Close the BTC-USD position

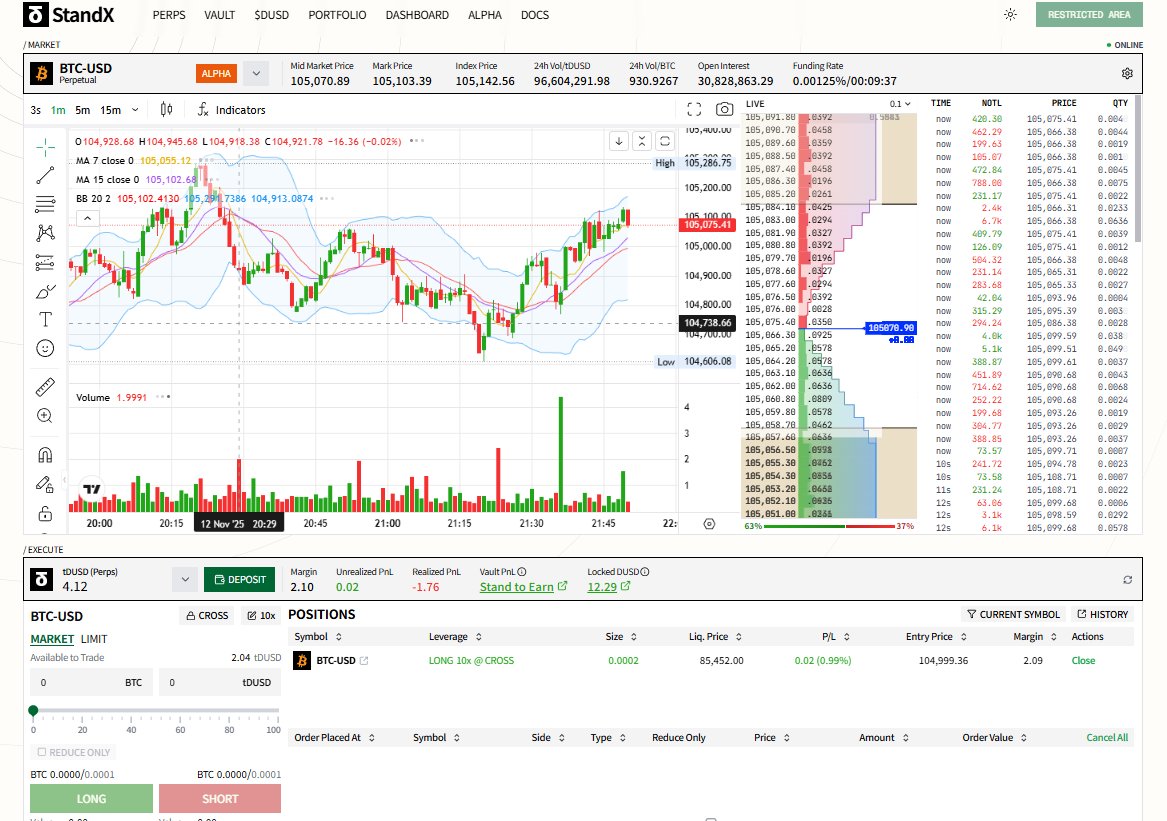pos(1083,660)
